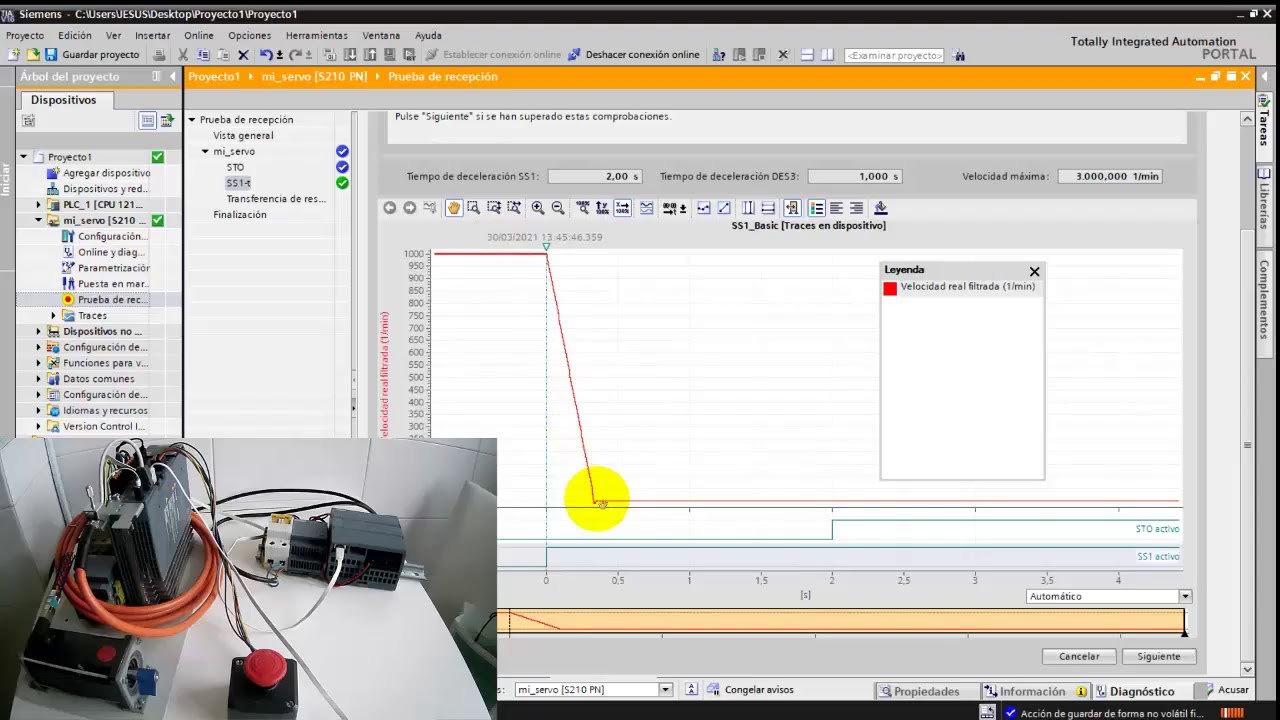Select Transferencia de resultados step
This screenshot has height=720, width=1280.
276,199
